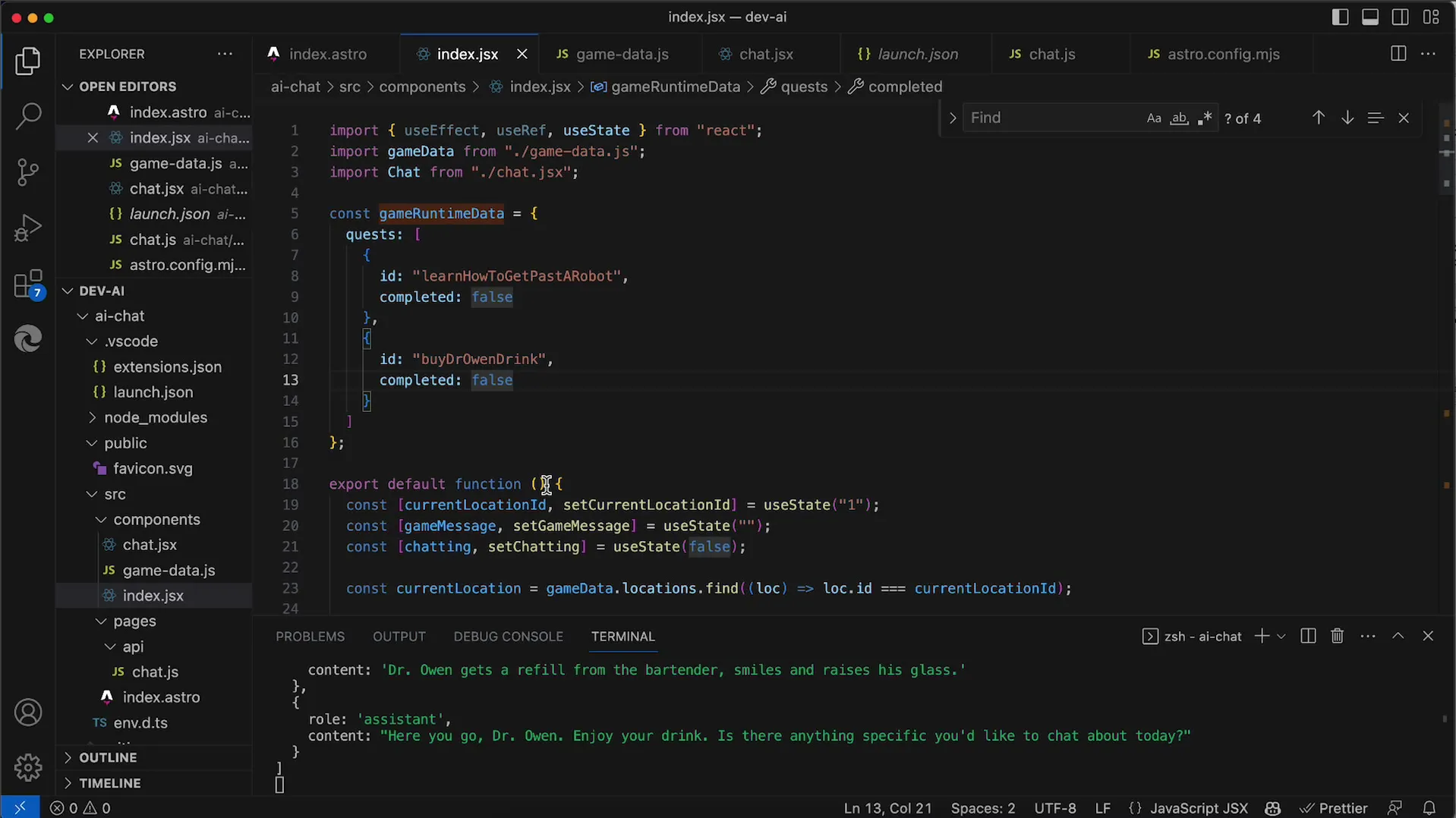Open the Manage gear in activity bar
The image size is (1456, 818).
click(x=28, y=768)
